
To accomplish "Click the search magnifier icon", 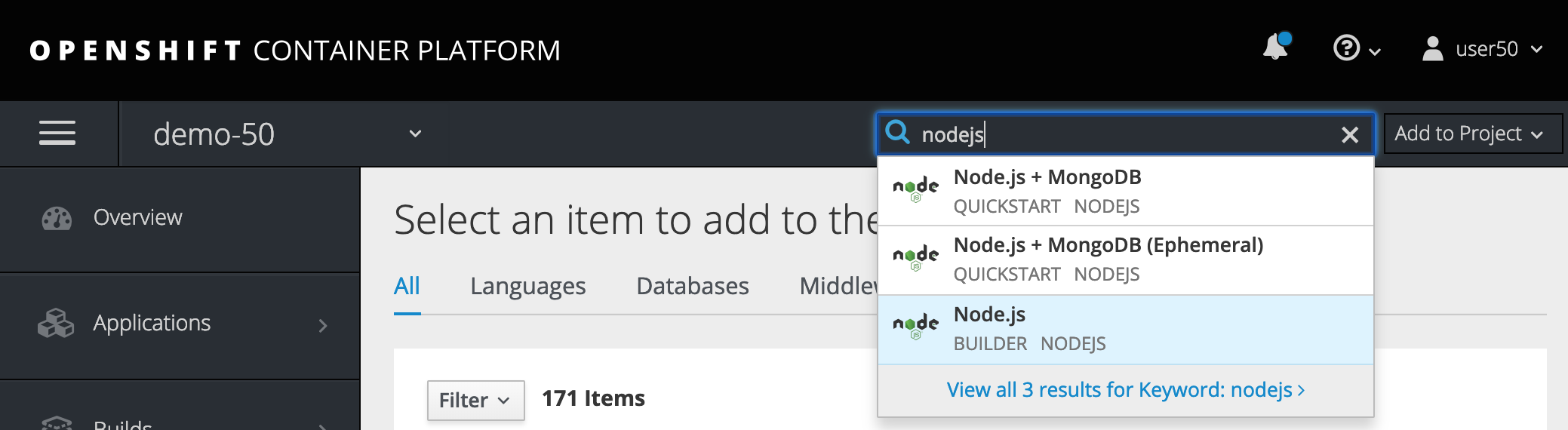I will [897, 132].
